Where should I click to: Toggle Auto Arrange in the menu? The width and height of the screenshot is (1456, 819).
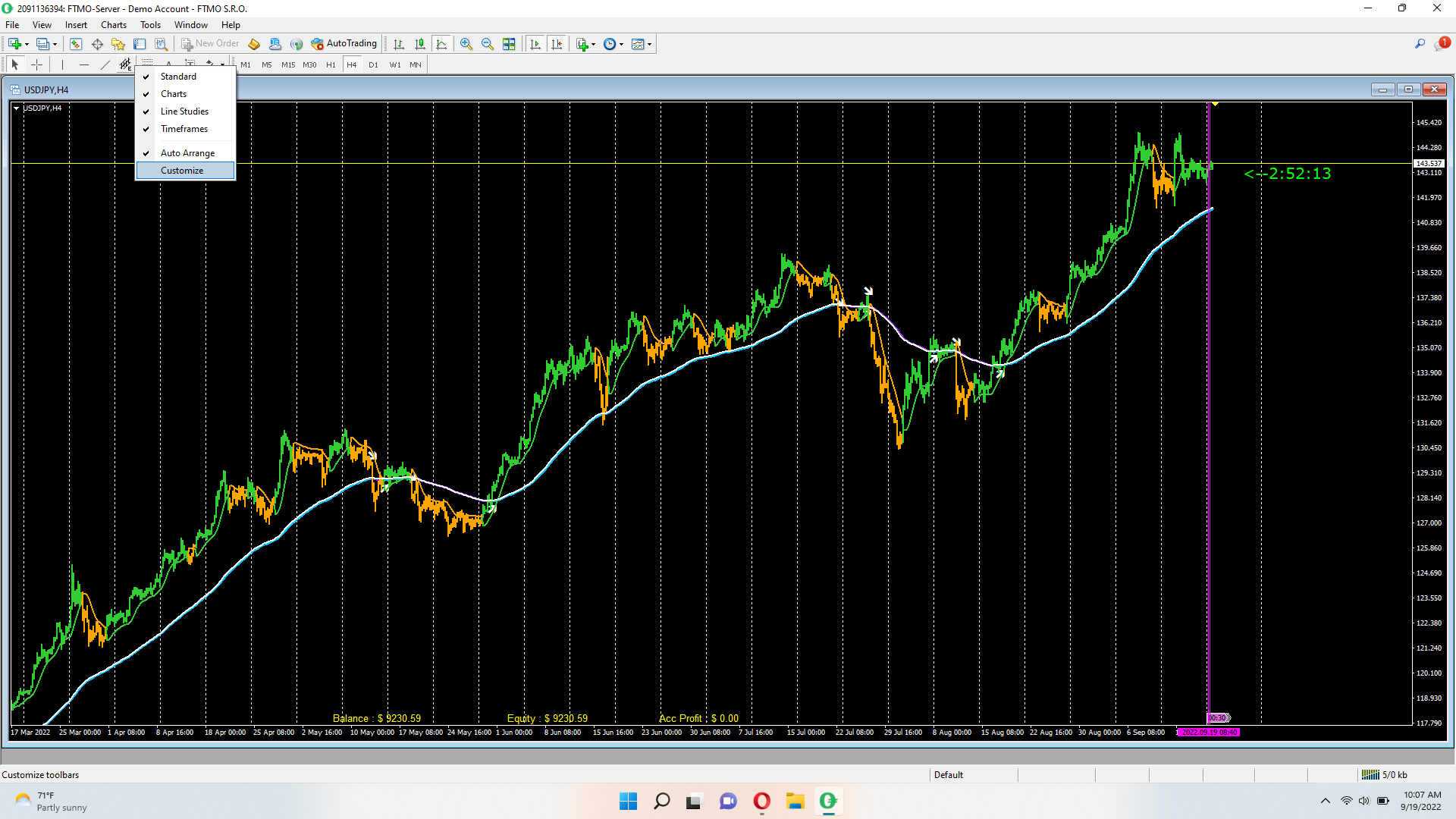[x=187, y=153]
